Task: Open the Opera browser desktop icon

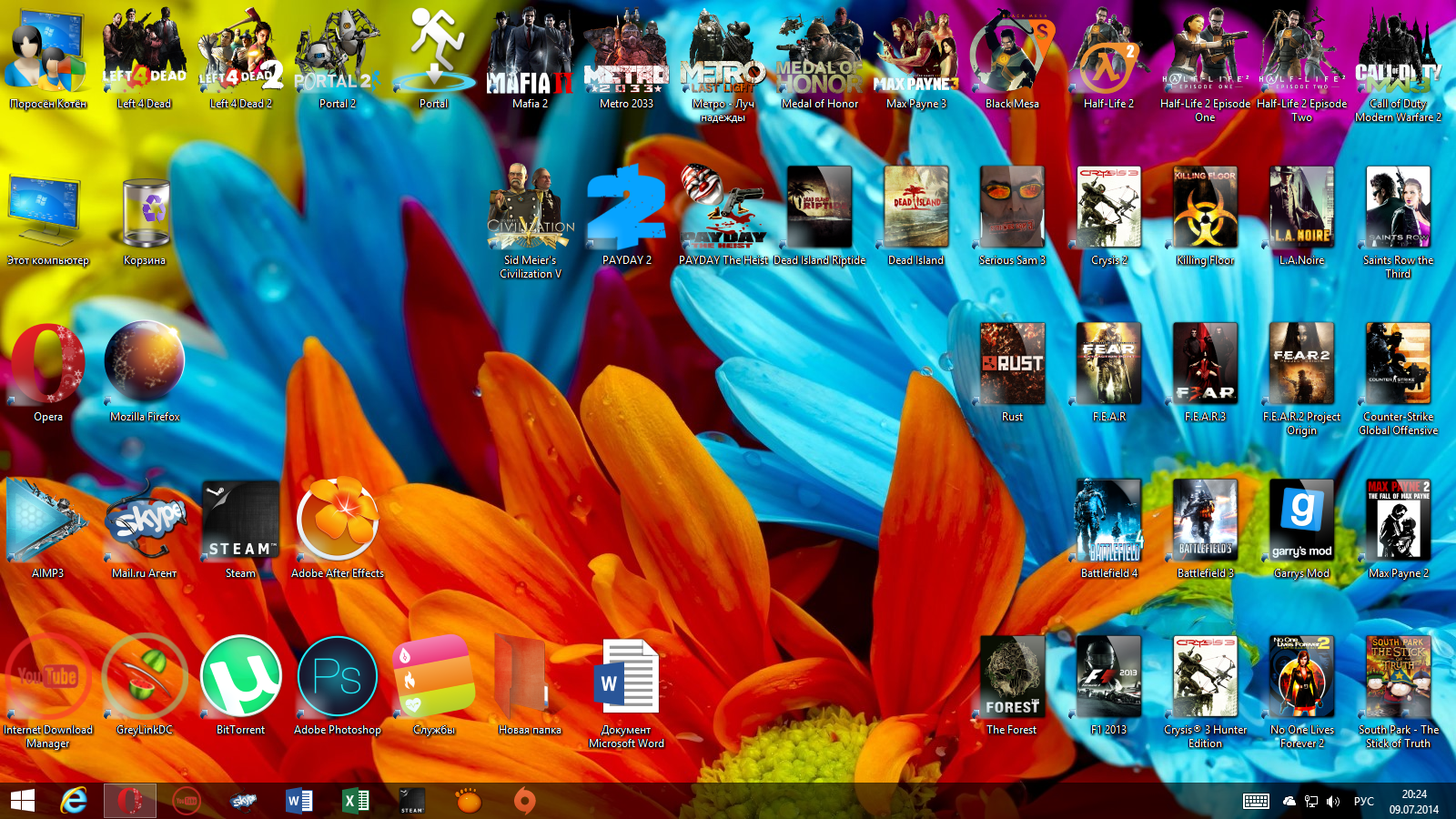Action: click(x=48, y=364)
